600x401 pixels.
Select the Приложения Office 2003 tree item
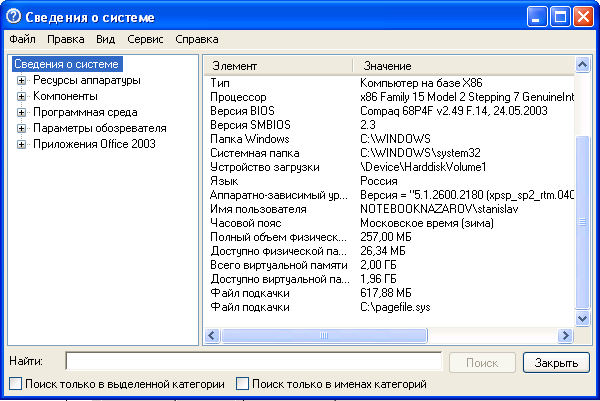pyautogui.click(x=95, y=144)
